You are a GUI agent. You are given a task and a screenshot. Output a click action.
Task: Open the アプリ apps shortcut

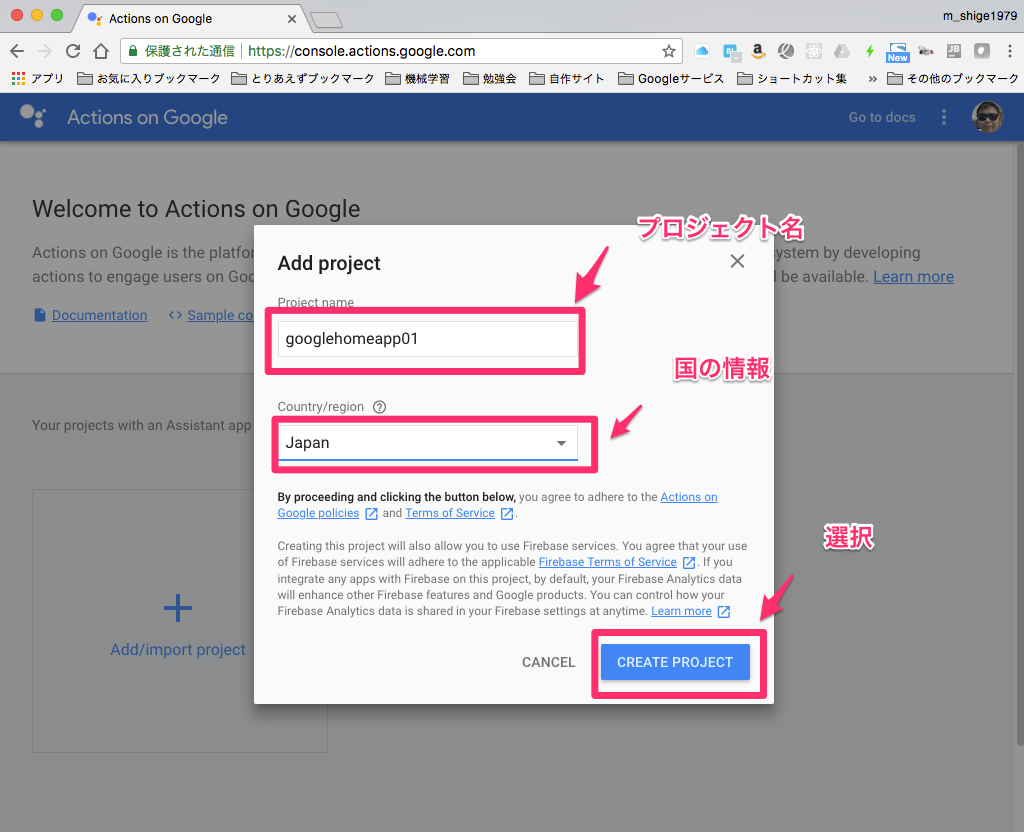[37, 78]
